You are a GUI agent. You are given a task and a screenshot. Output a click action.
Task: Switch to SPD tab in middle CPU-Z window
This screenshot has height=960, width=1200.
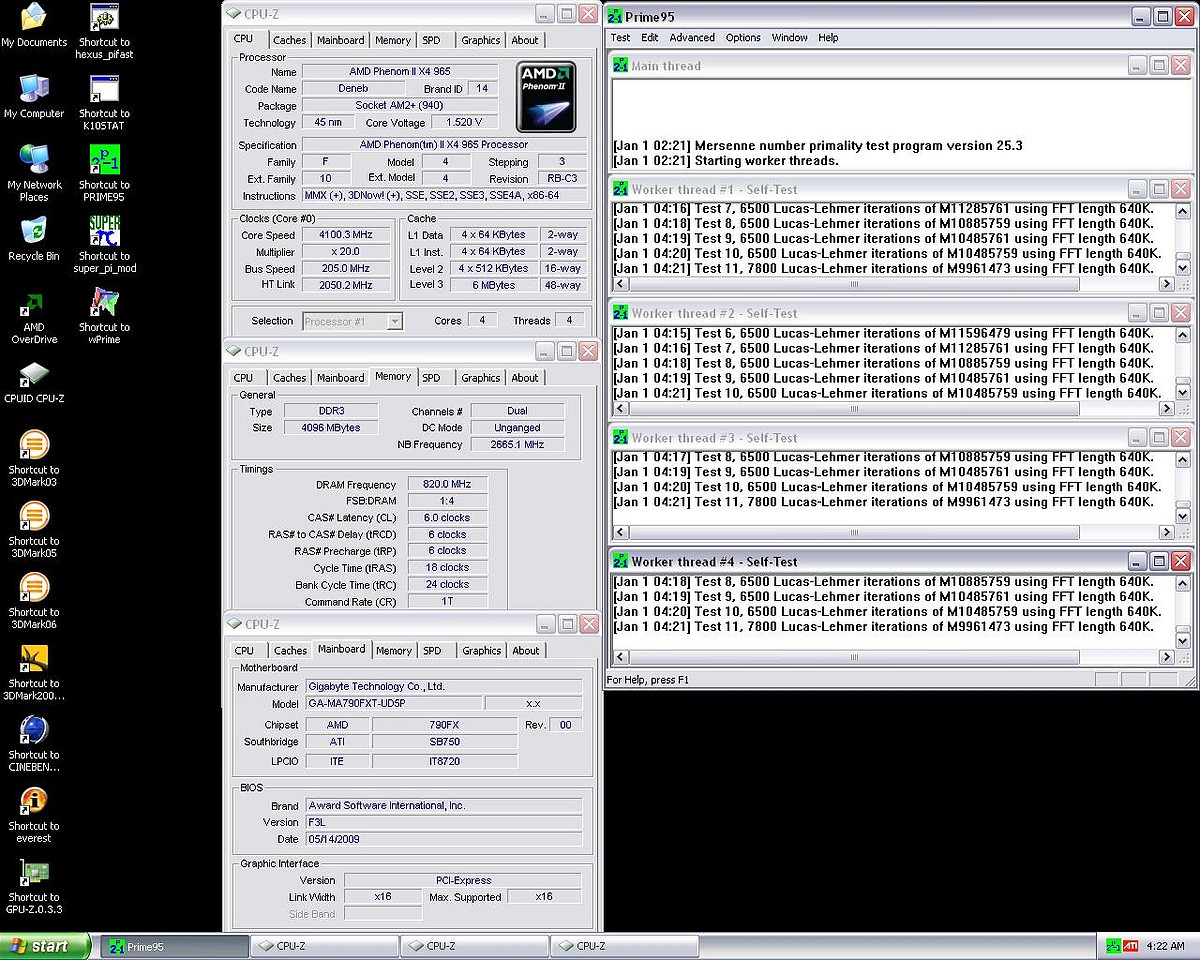pyautogui.click(x=431, y=378)
